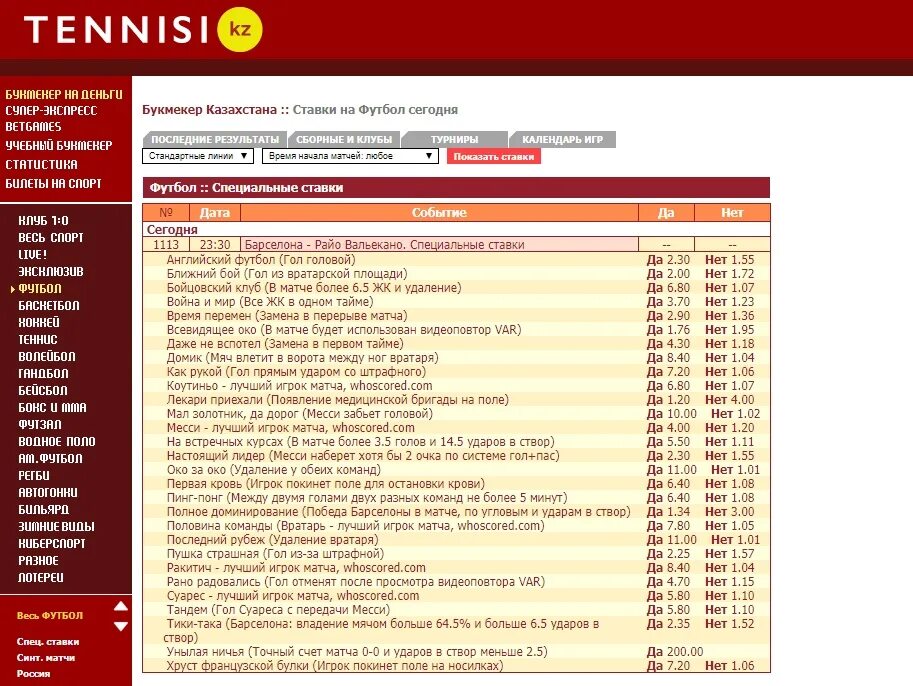Select Бокс и ММА in sports list
Viewport: 913px width, 686px height.
(52, 408)
